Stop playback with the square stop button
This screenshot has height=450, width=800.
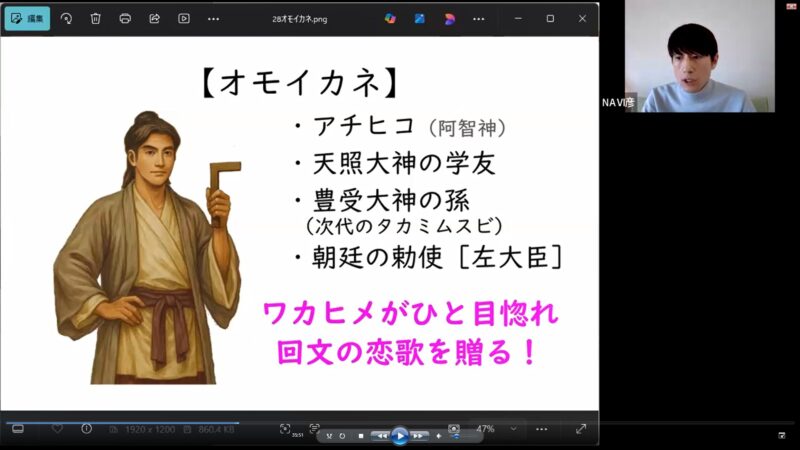coord(361,436)
